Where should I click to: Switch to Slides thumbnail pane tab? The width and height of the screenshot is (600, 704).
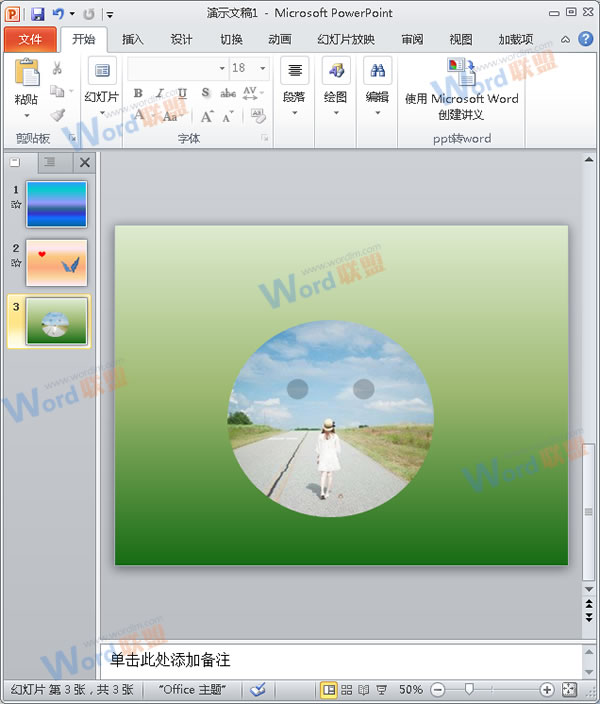[15, 162]
